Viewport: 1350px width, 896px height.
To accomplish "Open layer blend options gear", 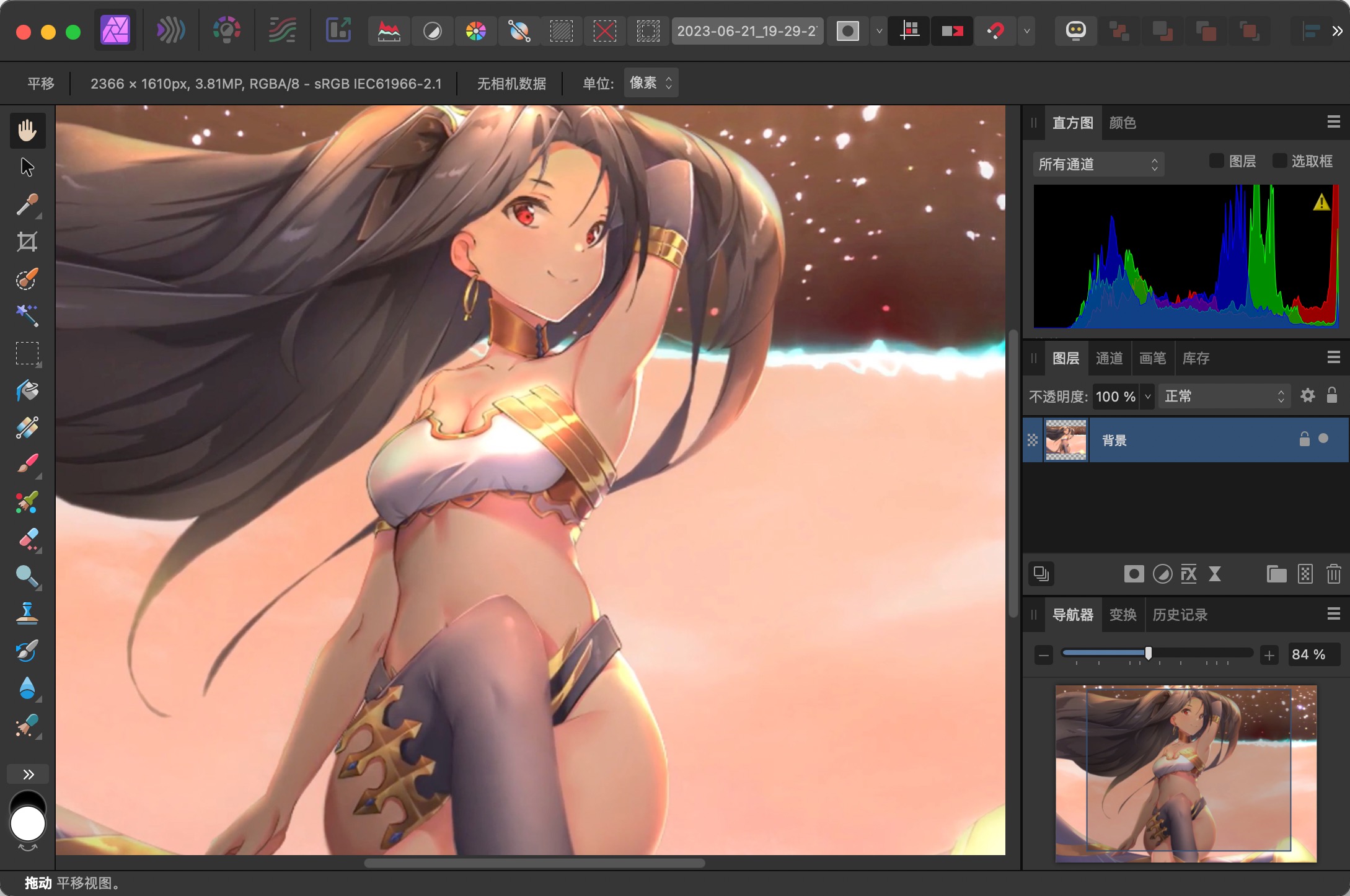I will [x=1308, y=395].
